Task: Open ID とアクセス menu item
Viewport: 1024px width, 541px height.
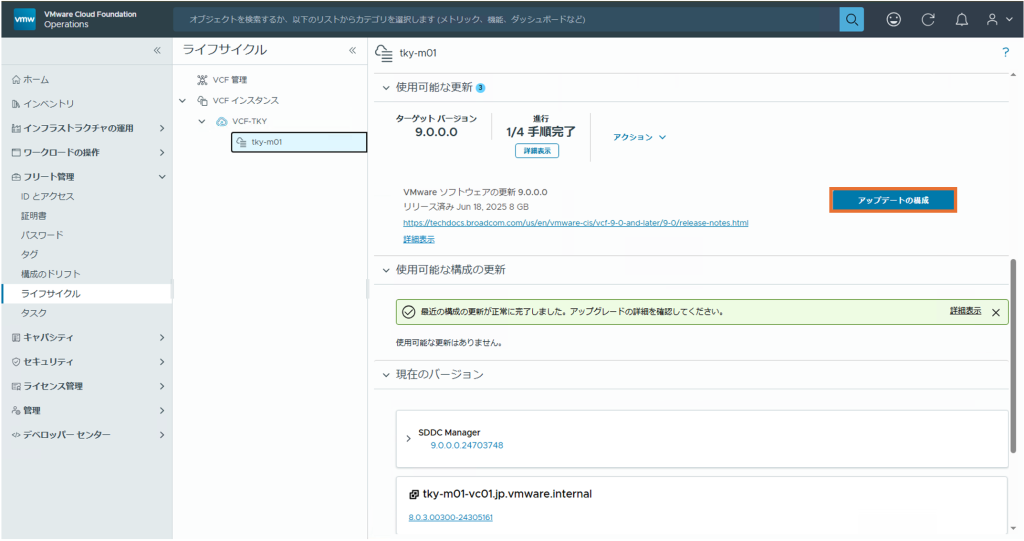Action: pyautogui.click(x=48, y=197)
